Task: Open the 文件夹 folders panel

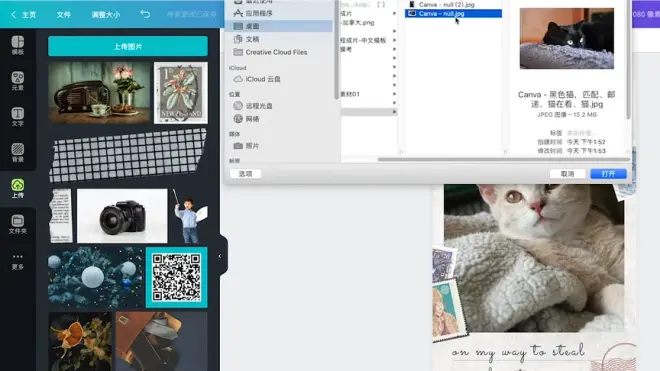Action: [18, 224]
